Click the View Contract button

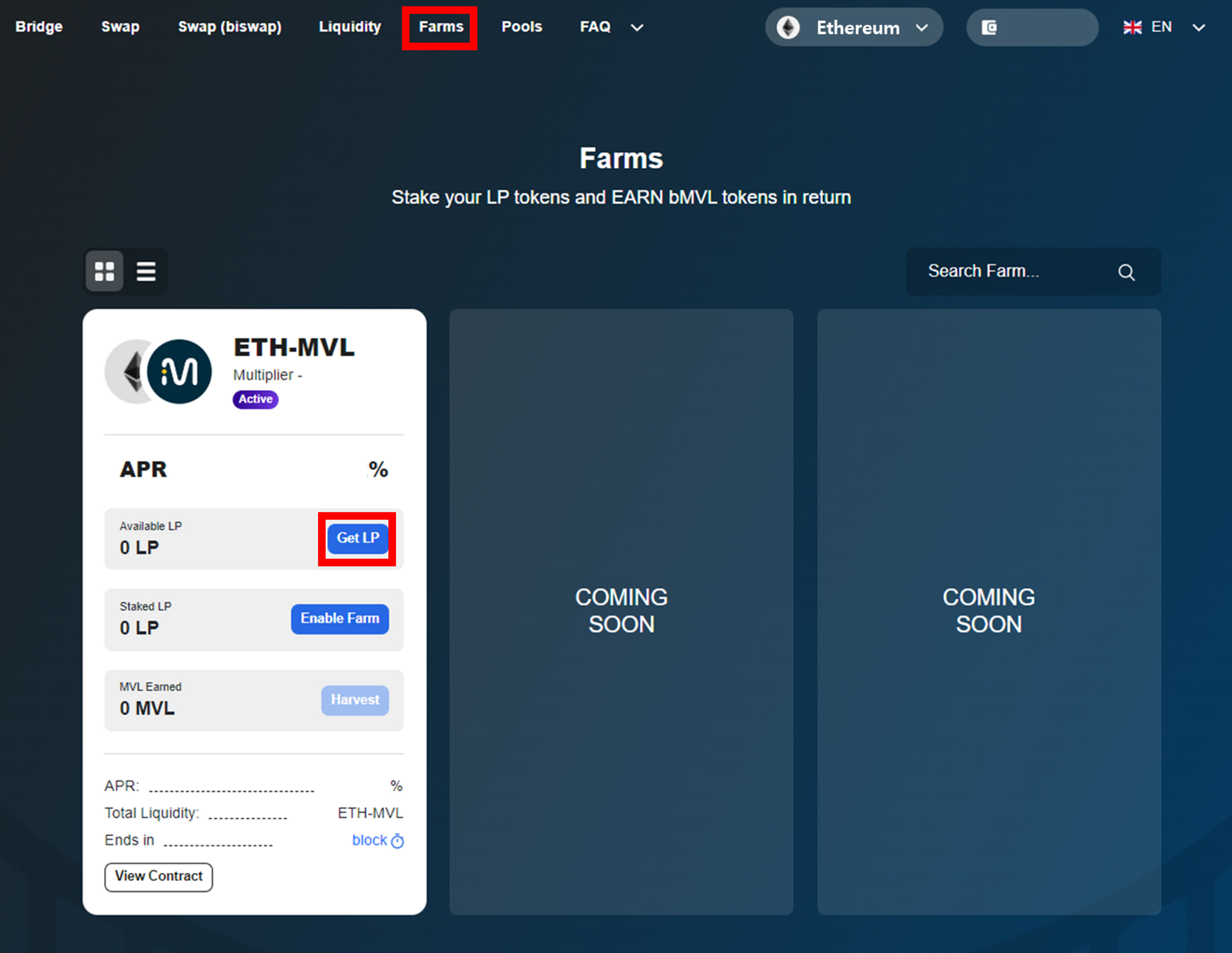pos(158,876)
